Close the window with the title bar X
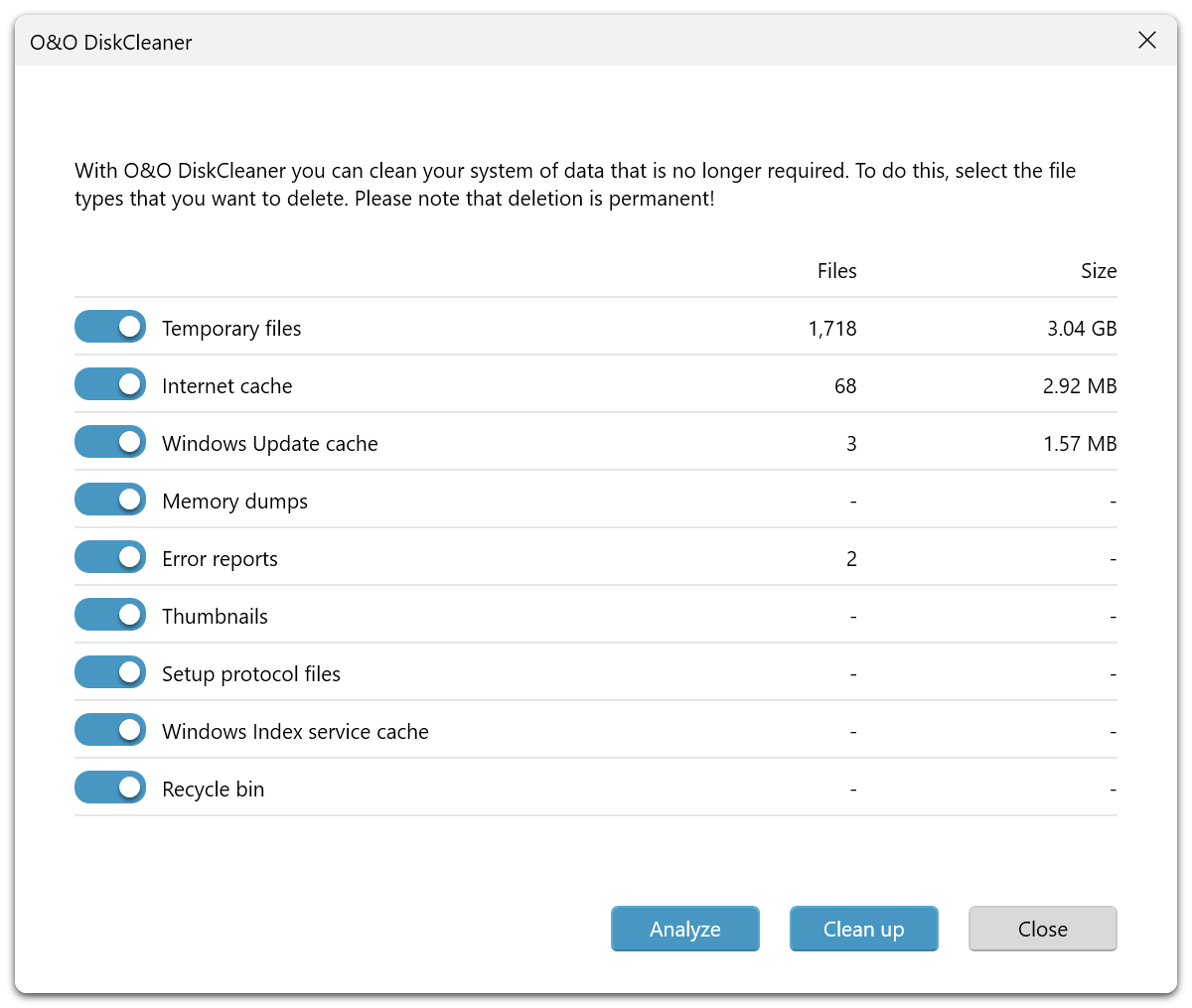Image resolution: width=1192 pixels, height=1008 pixels. click(x=1146, y=41)
